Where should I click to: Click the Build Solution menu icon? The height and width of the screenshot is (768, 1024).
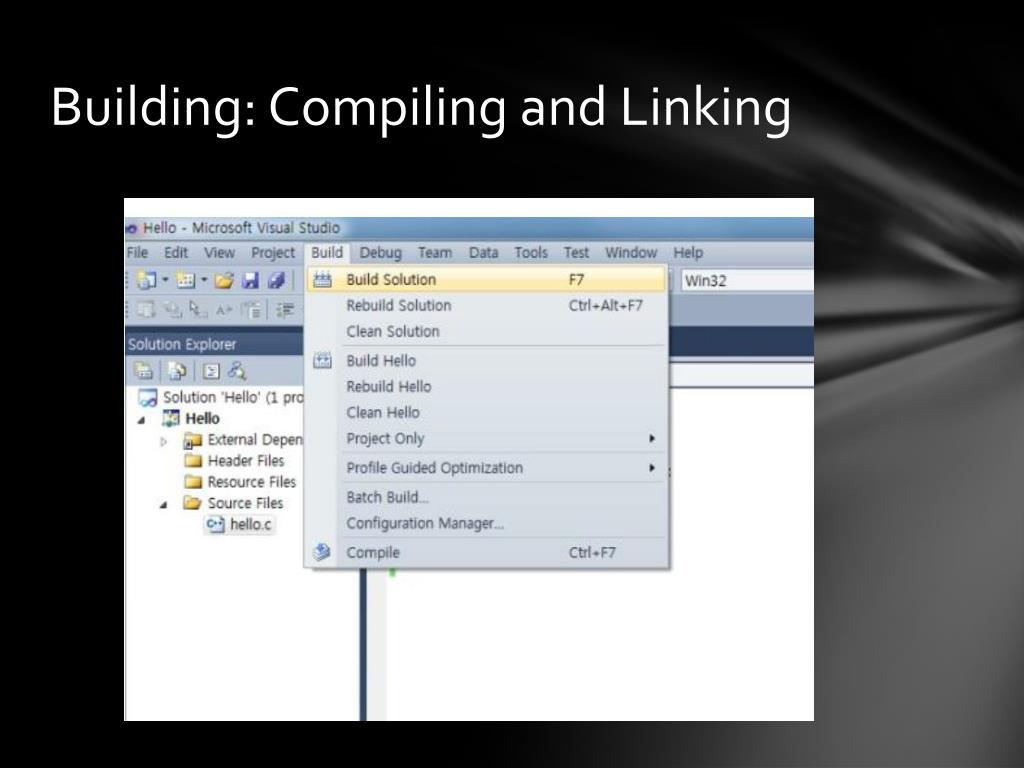coord(323,280)
